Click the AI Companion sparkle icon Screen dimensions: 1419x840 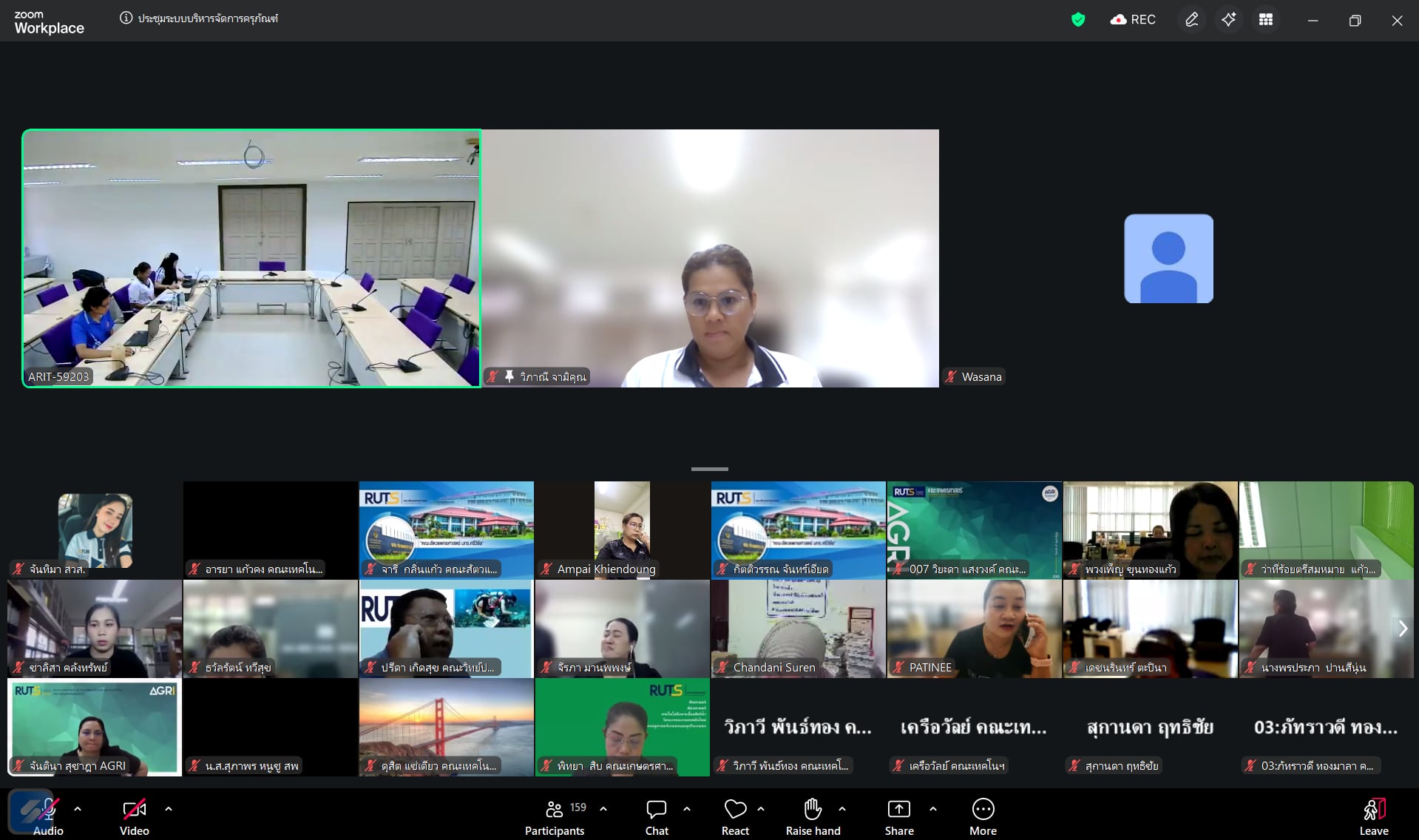1228,20
